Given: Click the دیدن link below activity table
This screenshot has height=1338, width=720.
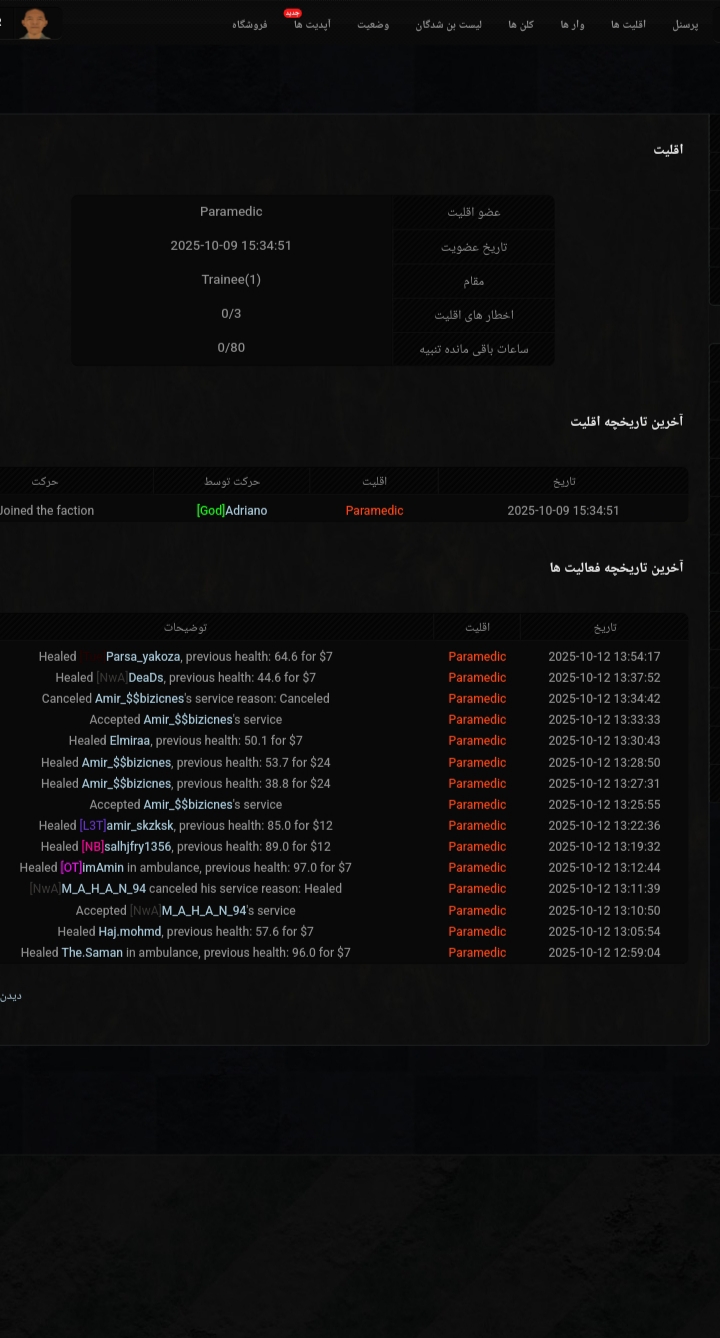Looking at the screenshot, I should click(x=10, y=996).
